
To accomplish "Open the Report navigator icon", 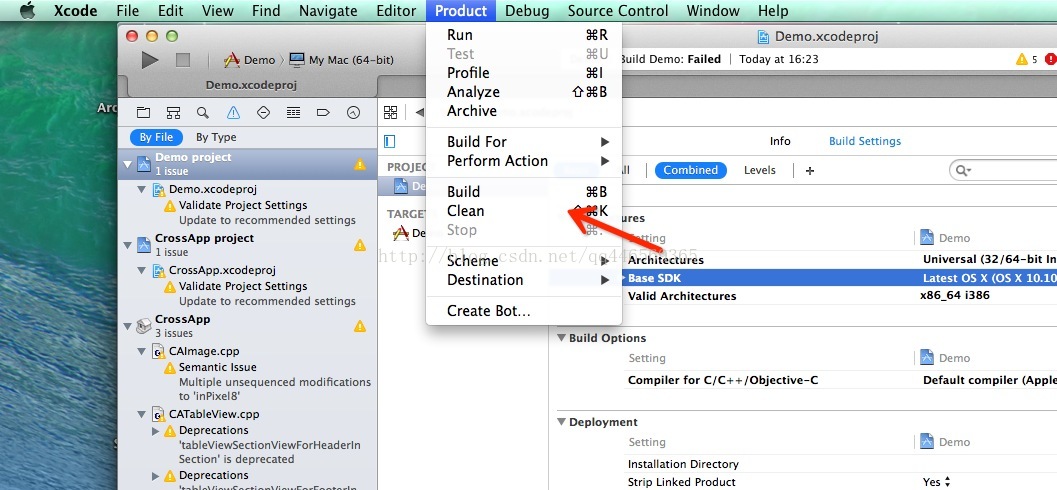I will click(353, 113).
